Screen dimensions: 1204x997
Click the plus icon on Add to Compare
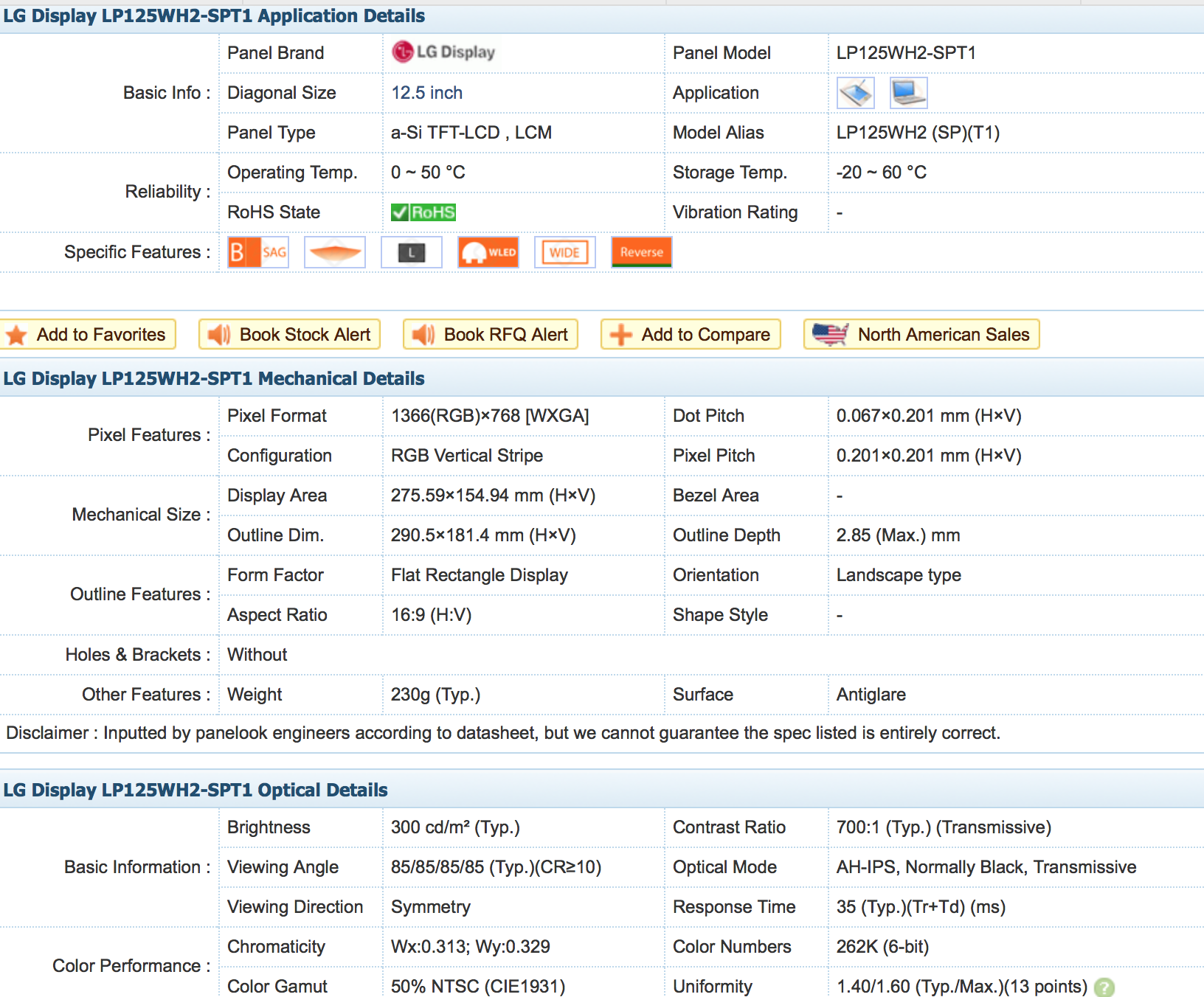[621, 335]
